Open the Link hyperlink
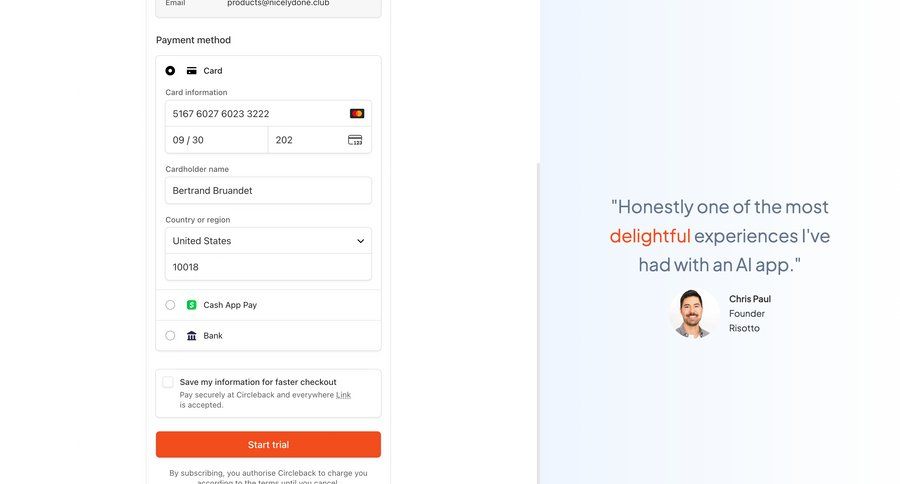The width and height of the screenshot is (900, 484). pyautogui.click(x=343, y=395)
